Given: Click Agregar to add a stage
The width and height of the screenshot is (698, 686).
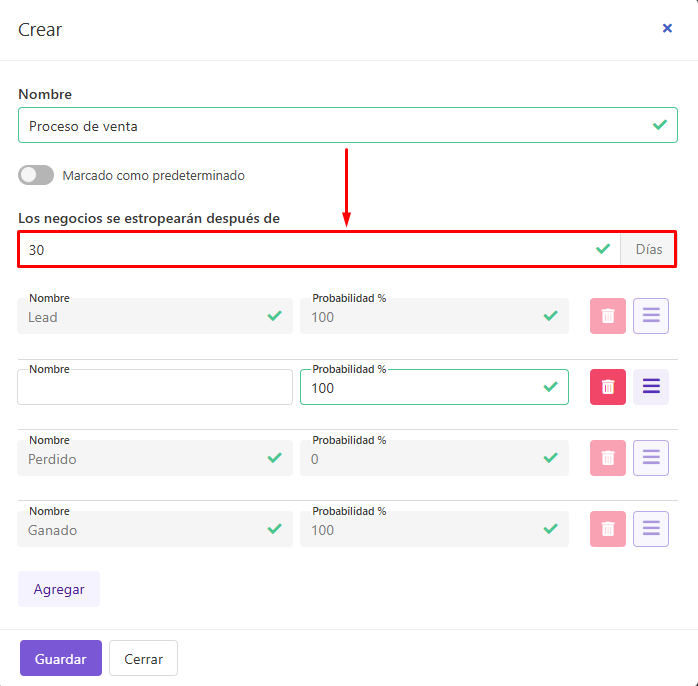Looking at the screenshot, I should 59,589.
